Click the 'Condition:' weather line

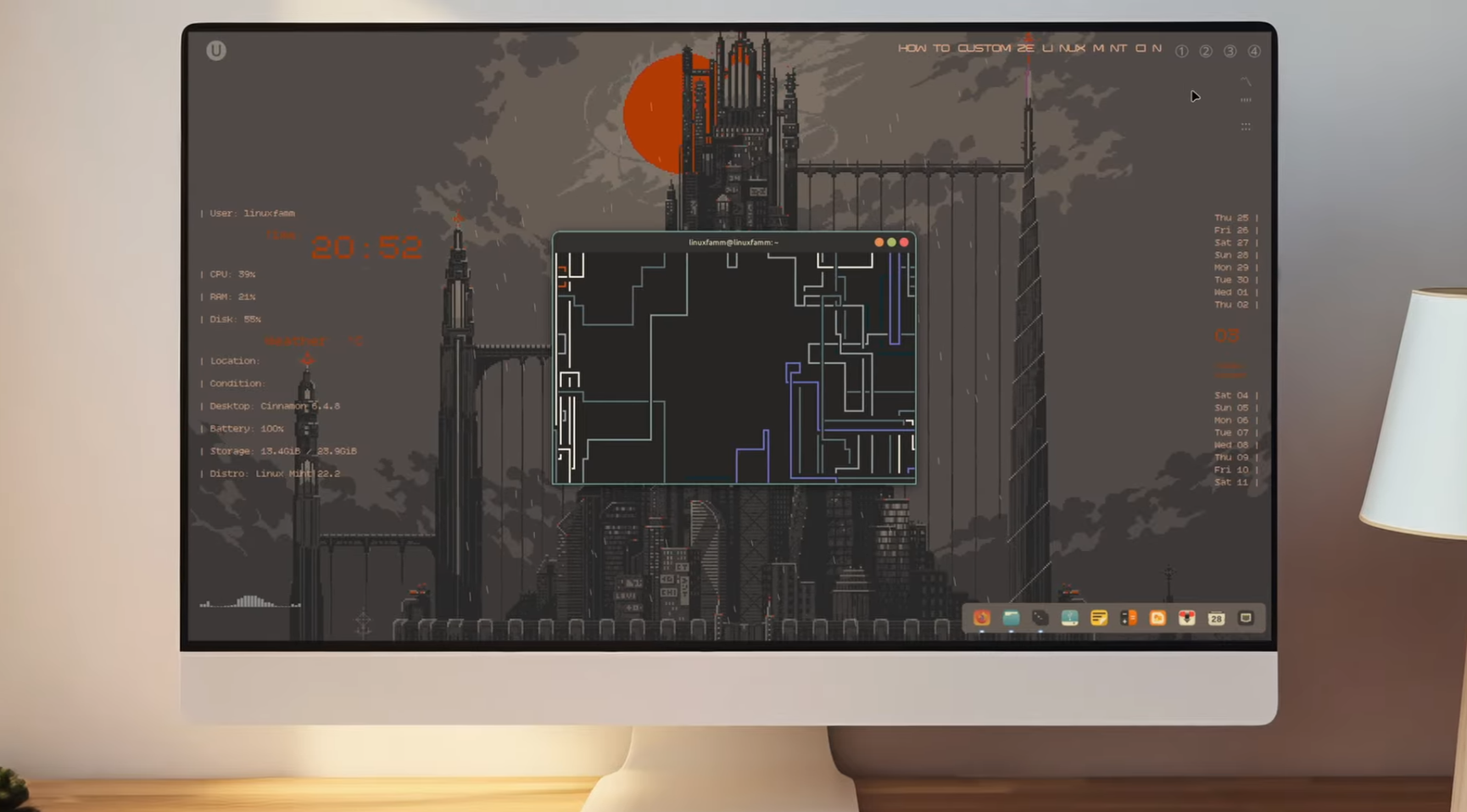[232, 383]
